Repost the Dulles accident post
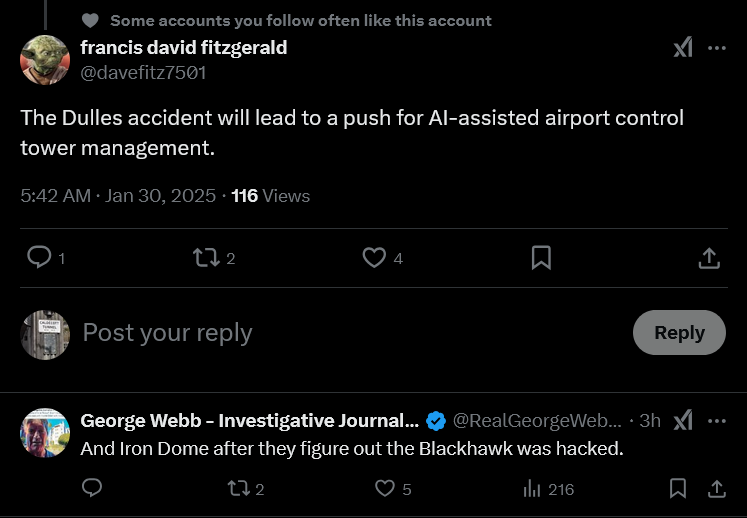This screenshot has height=518, width=747. click(206, 258)
